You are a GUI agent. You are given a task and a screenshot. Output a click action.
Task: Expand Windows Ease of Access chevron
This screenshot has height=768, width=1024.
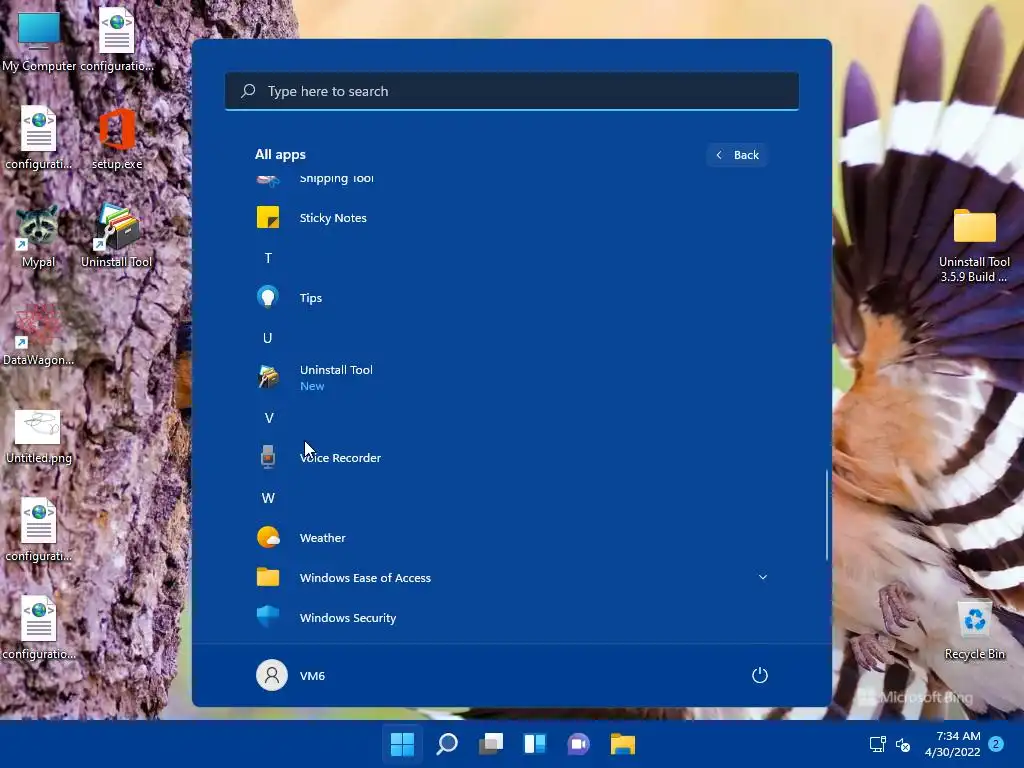(762, 577)
